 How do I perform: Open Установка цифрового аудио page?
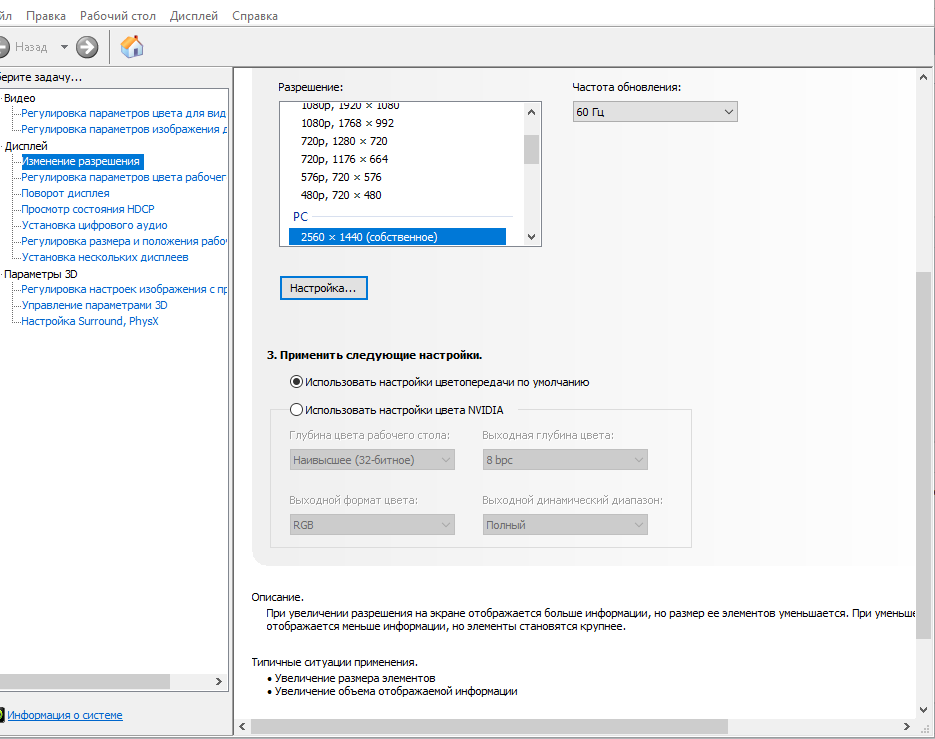pyautogui.click(x=94, y=225)
